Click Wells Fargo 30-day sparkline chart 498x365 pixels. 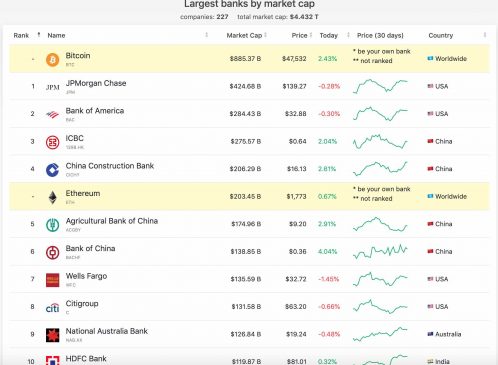click(x=380, y=279)
